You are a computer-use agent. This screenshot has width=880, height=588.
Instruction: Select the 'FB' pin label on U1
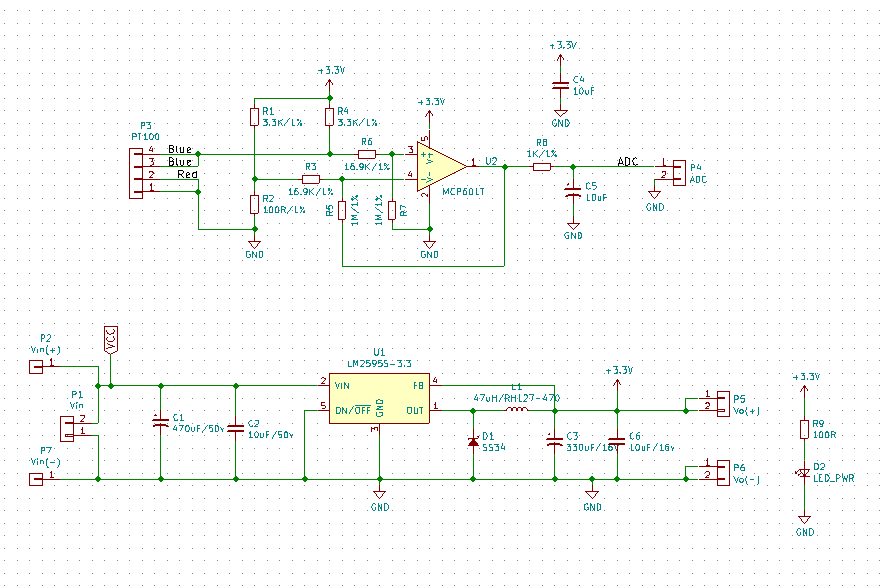pyautogui.click(x=418, y=386)
